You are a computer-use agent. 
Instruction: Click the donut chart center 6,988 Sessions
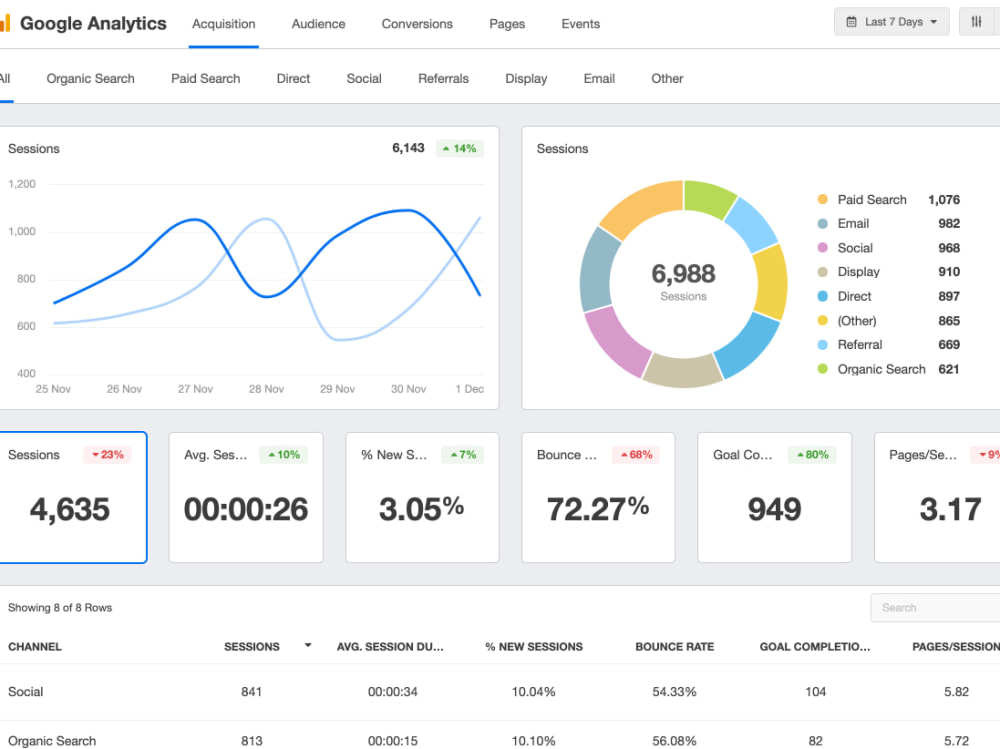tap(683, 281)
